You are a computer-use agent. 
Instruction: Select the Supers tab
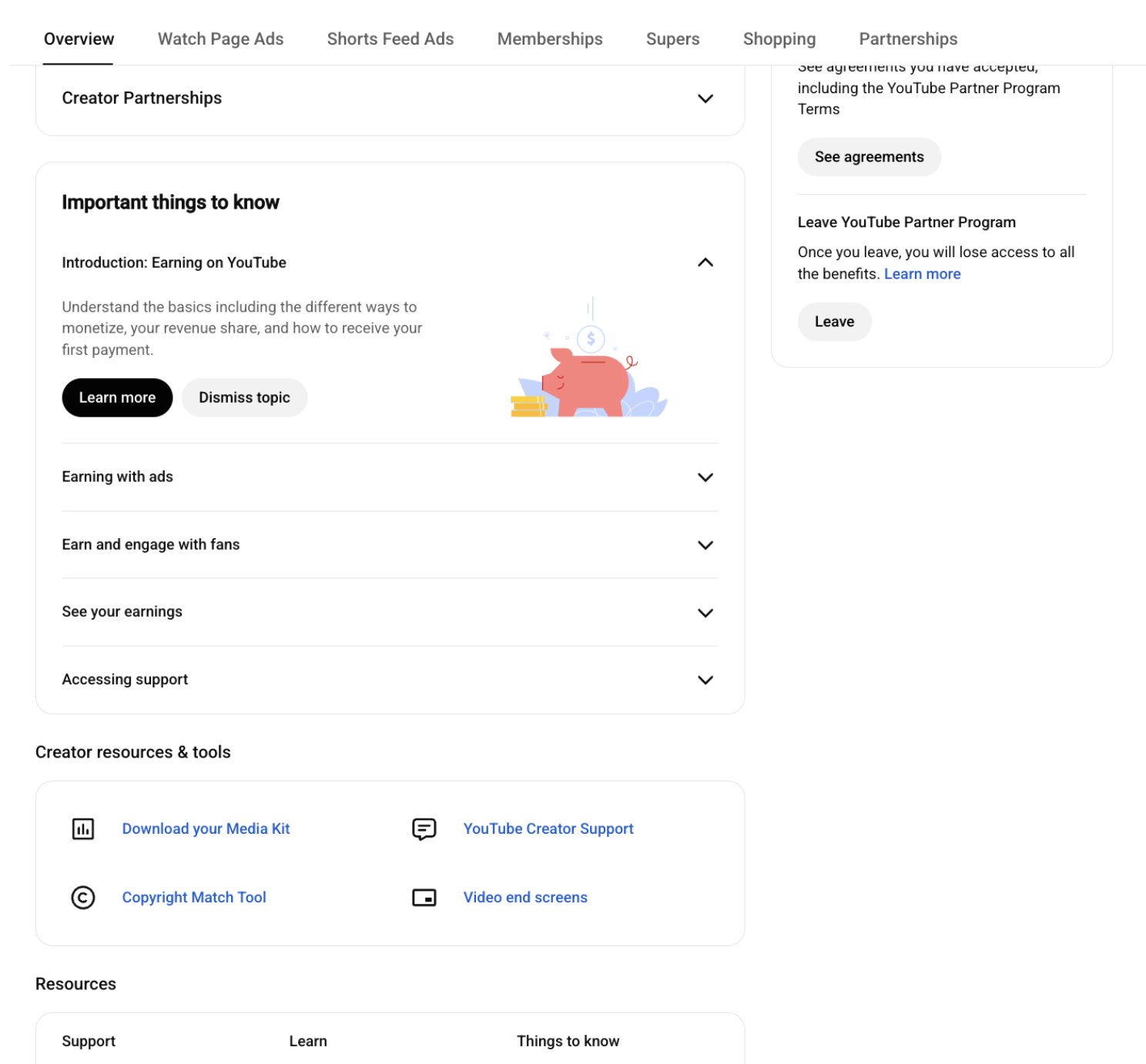coord(672,38)
